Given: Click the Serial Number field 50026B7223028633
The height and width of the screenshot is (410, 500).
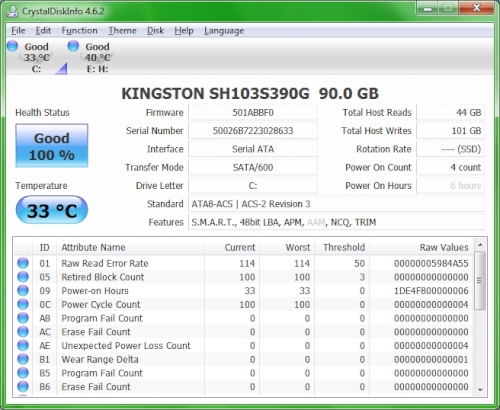Looking at the screenshot, I should [x=253, y=131].
